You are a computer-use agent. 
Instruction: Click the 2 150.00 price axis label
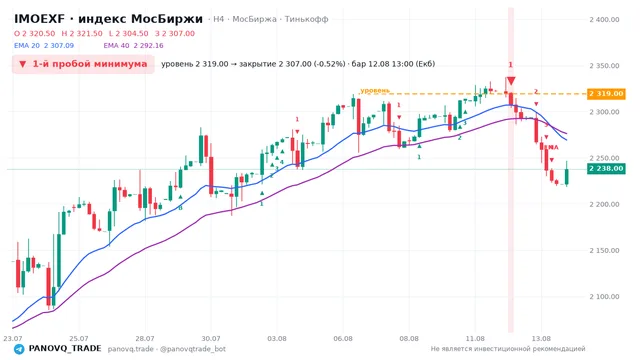click(x=604, y=251)
